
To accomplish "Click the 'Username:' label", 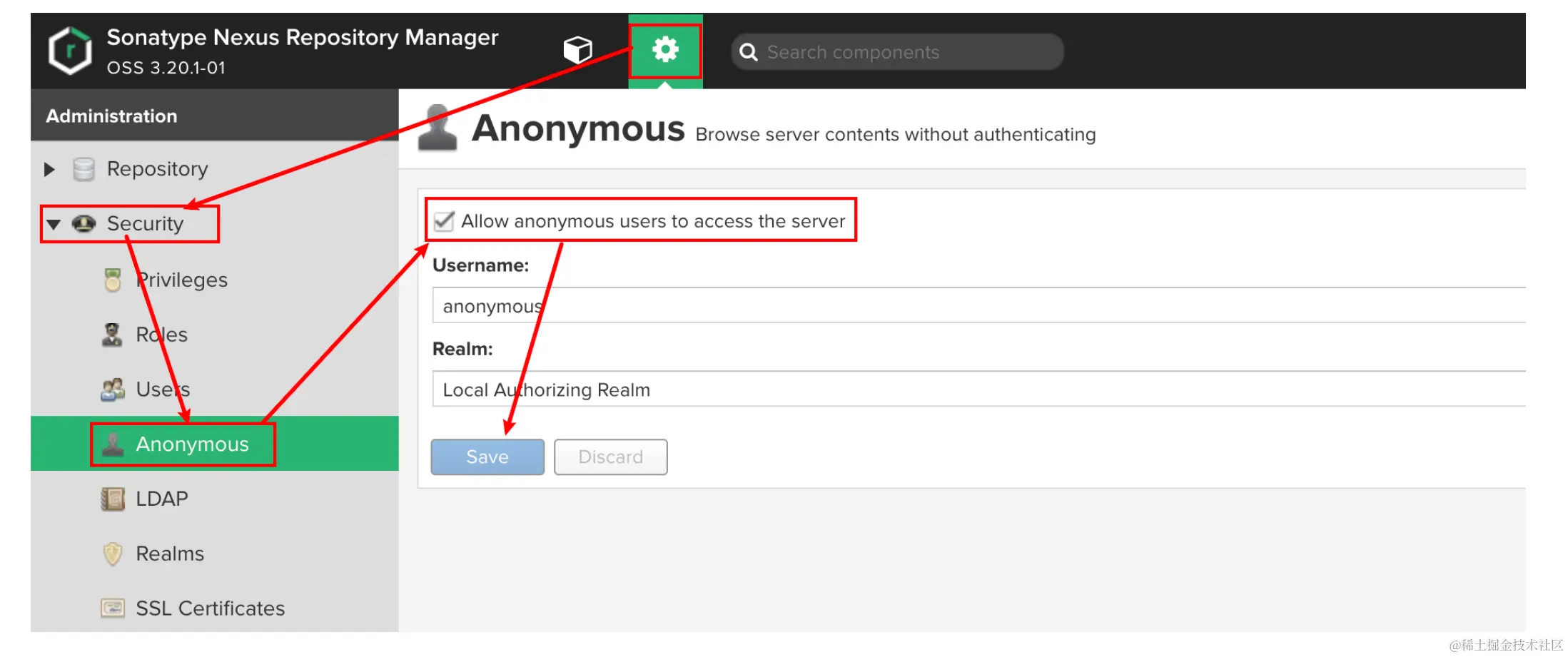I will [x=480, y=265].
